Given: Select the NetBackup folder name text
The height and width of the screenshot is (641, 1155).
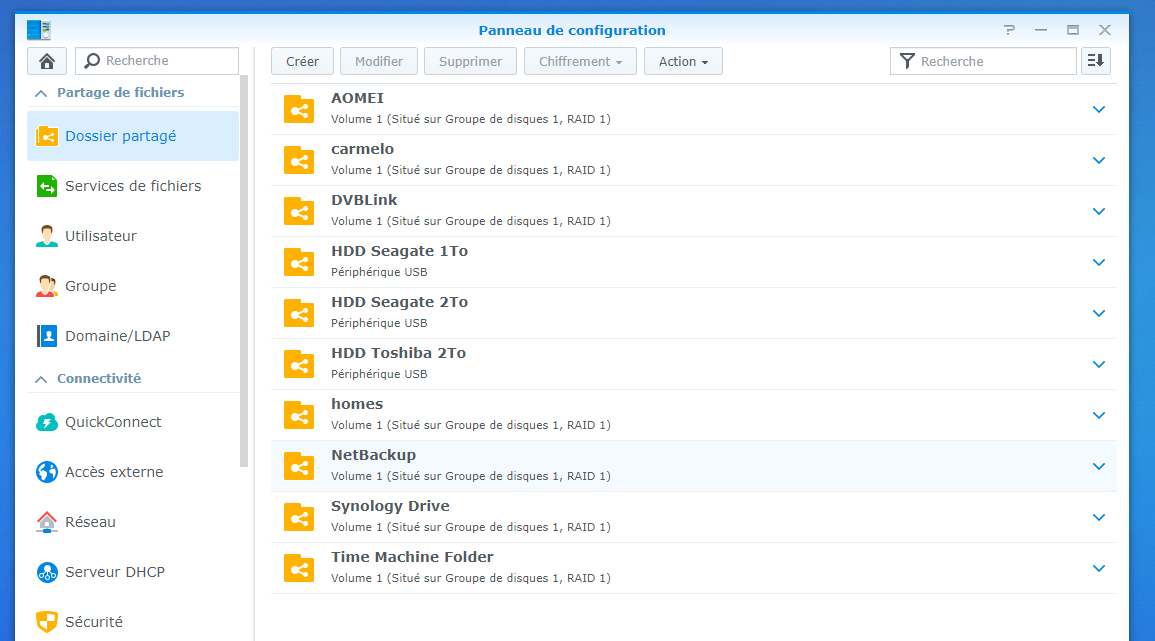Looking at the screenshot, I should (x=373, y=455).
